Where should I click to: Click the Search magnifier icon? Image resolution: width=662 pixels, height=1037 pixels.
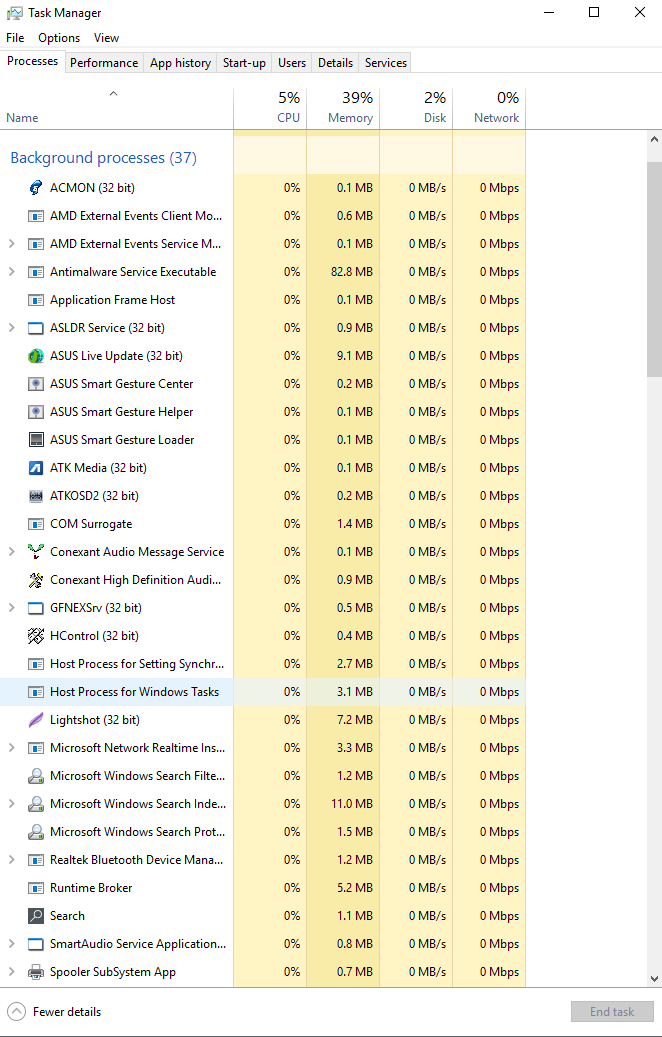pos(36,915)
